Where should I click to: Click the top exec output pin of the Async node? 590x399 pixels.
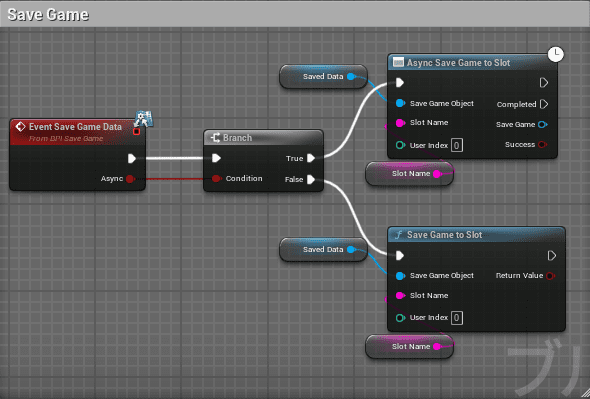tap(544, 82)
